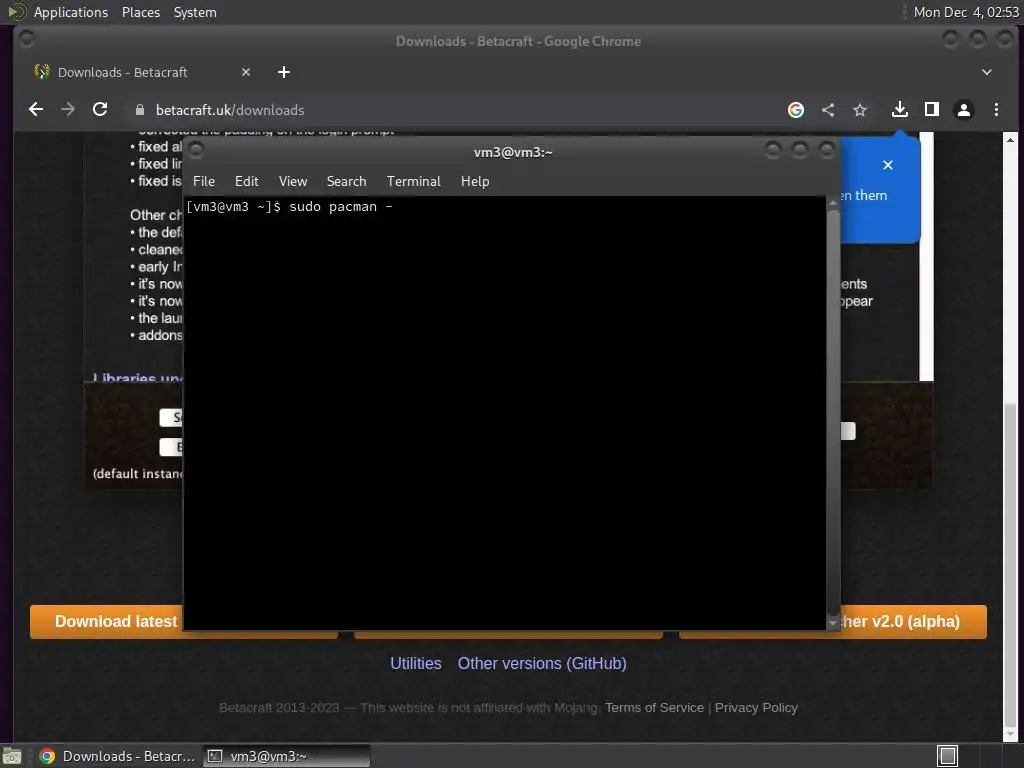Open Other versions (GitHub) link
1024x768 pixels.
coord(542,664)
